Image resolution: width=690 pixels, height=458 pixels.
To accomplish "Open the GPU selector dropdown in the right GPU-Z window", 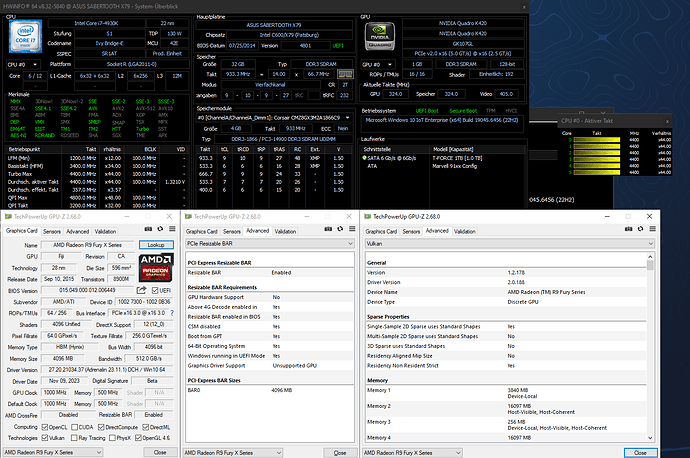I will 413,453.
